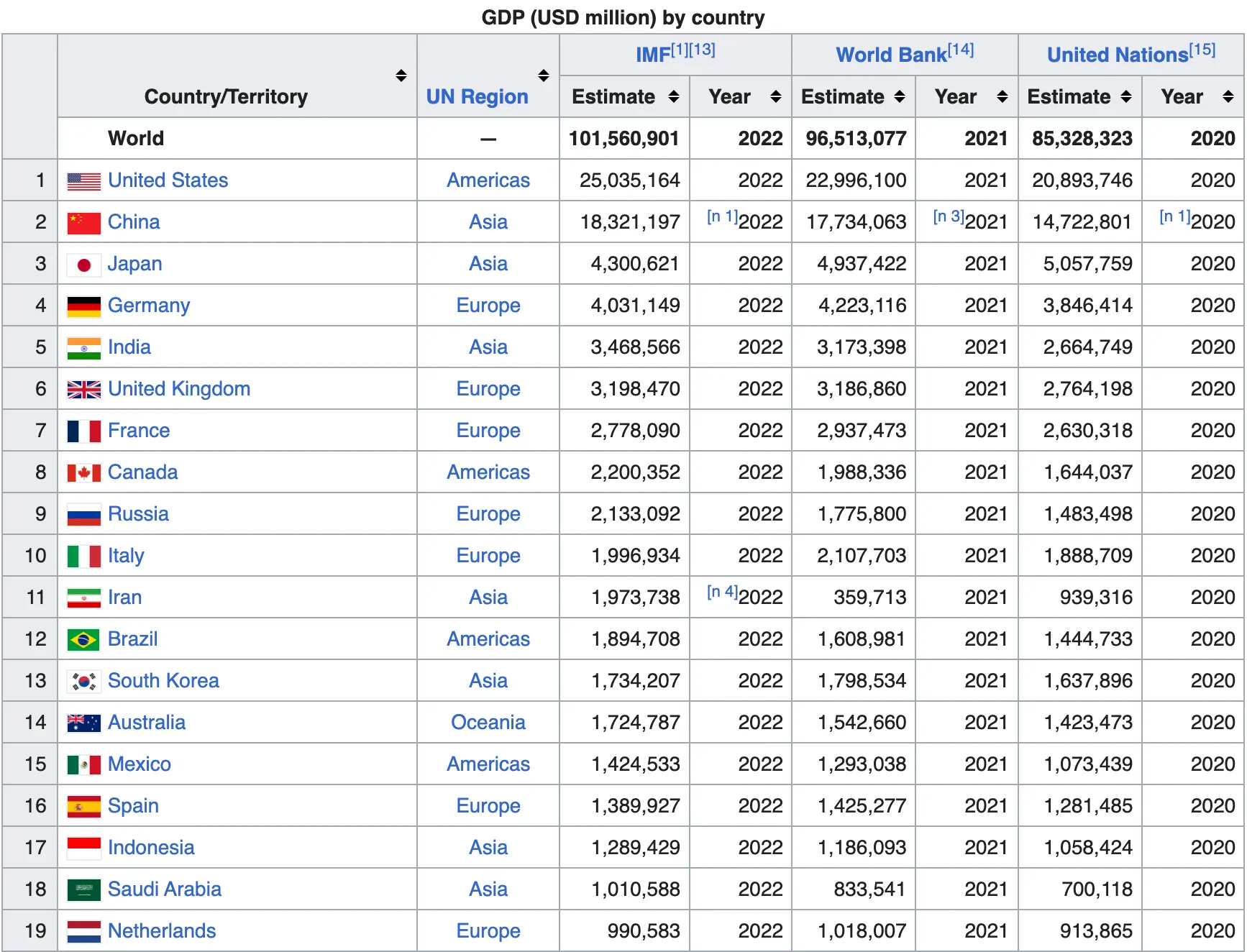Click the Germany flag icon
Image resolution: width=1247 pixels, height=952 pixels.
83,307
